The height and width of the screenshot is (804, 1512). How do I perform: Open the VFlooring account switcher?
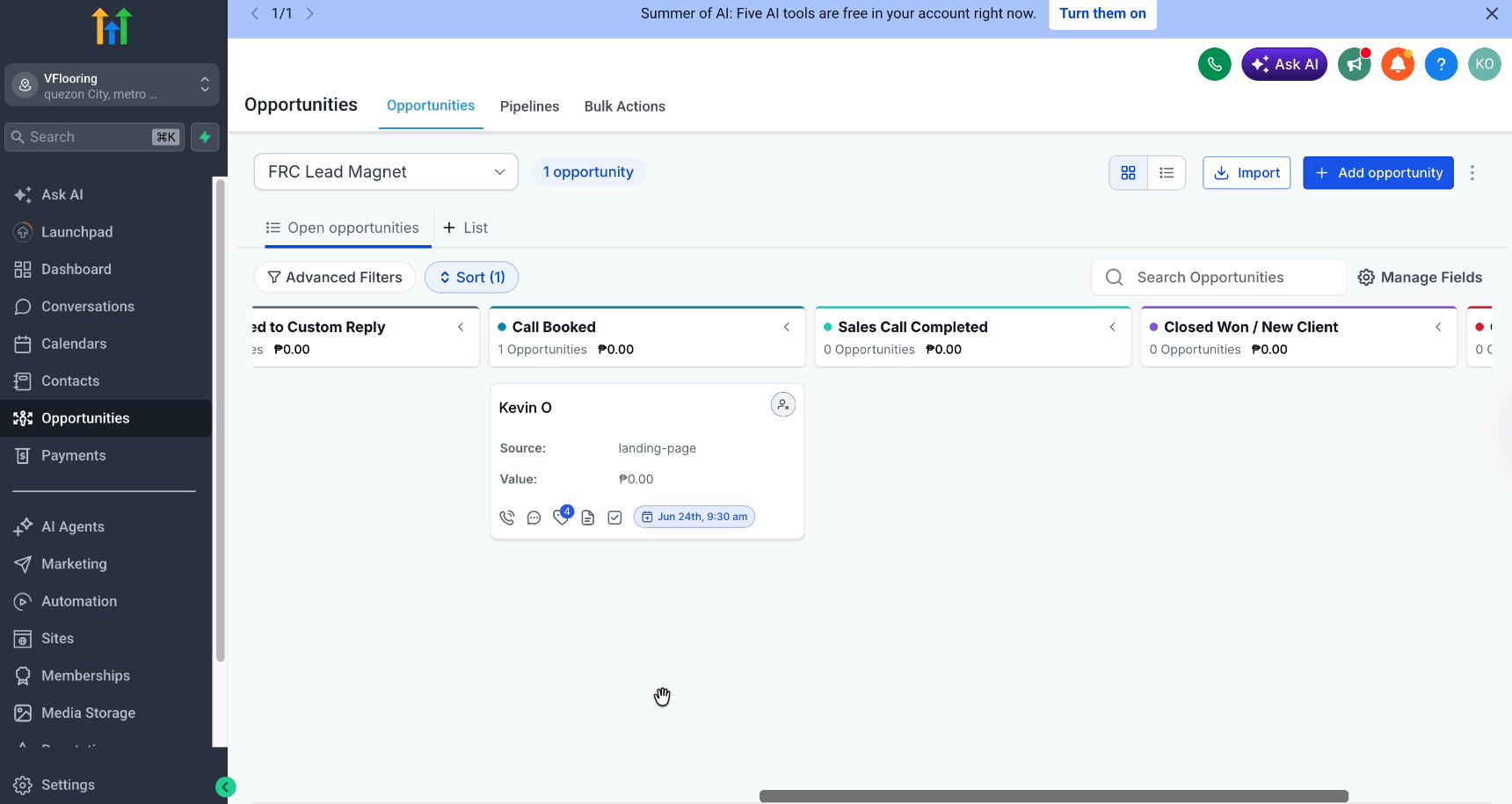[112, 85]
